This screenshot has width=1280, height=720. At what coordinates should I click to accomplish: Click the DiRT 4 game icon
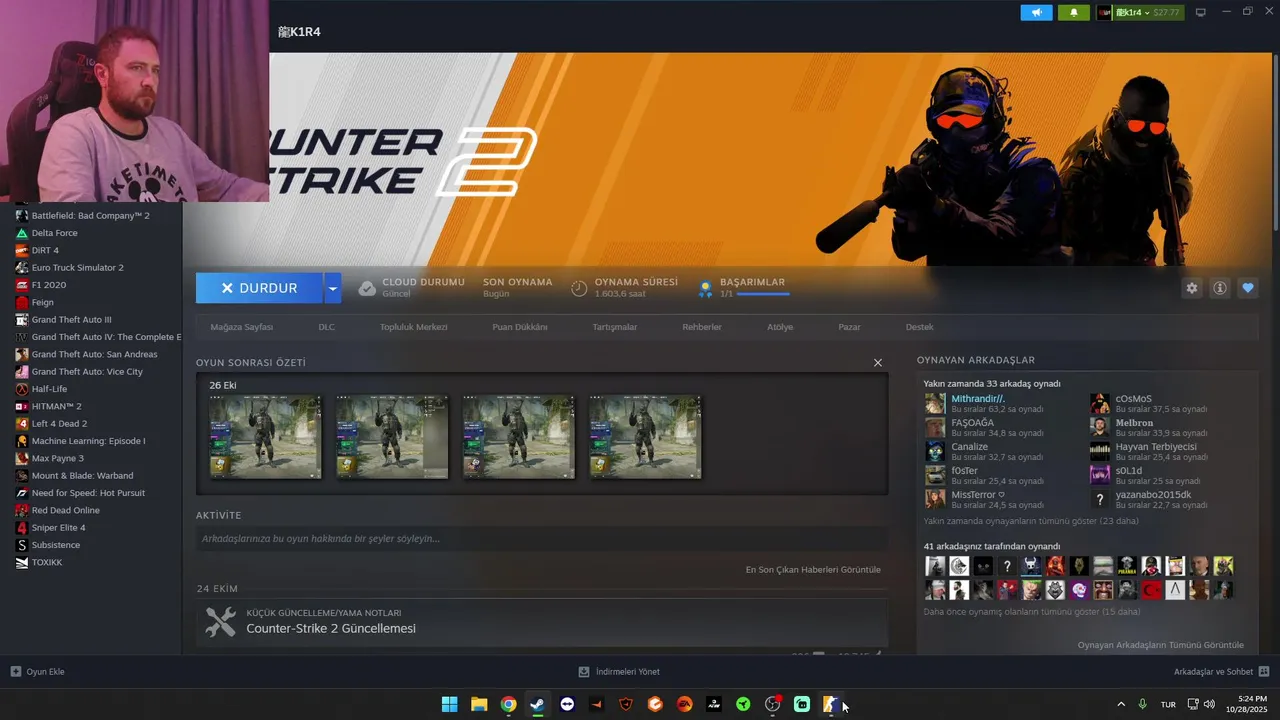coord(22,250)
